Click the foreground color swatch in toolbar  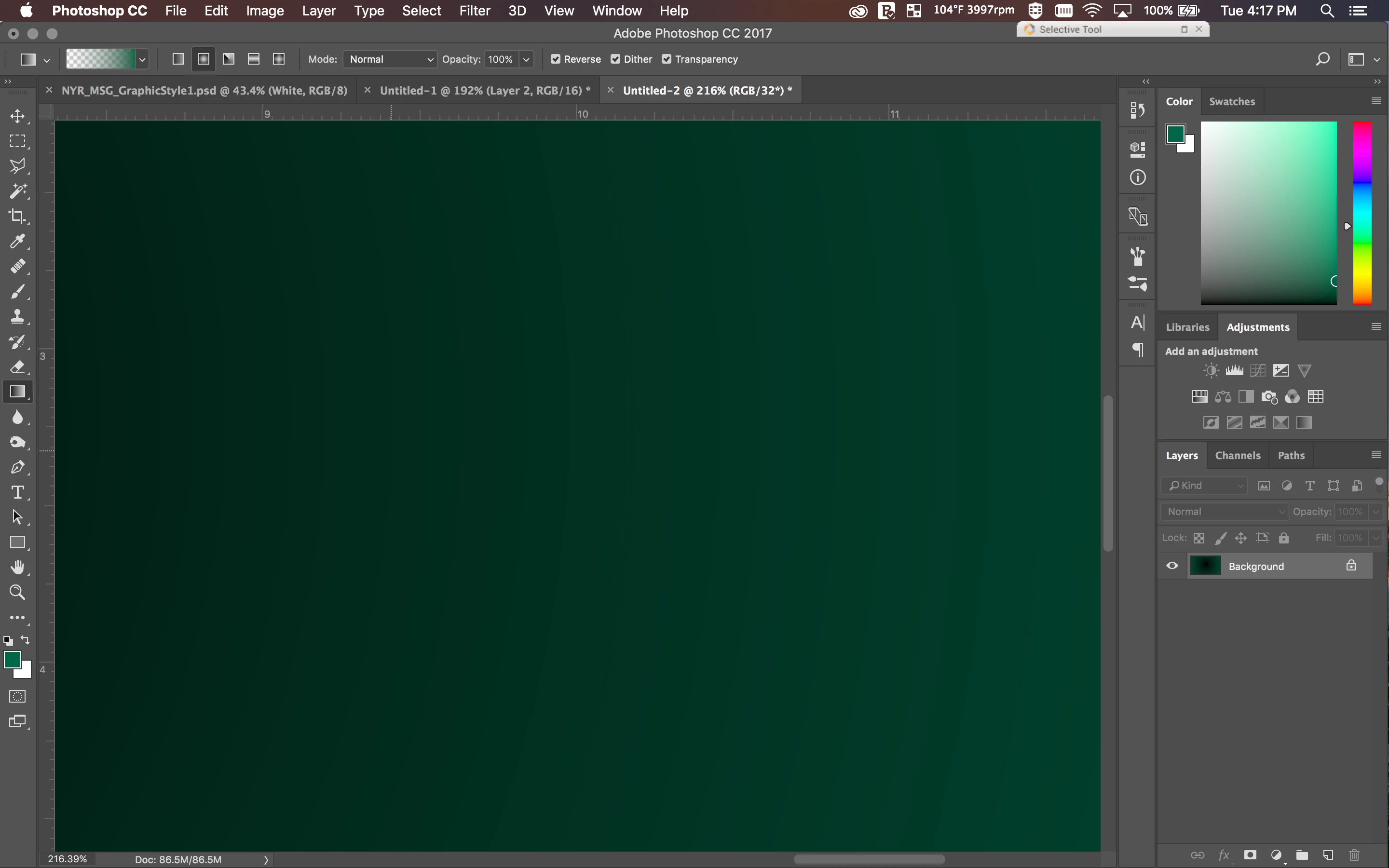tap(12, 660)
